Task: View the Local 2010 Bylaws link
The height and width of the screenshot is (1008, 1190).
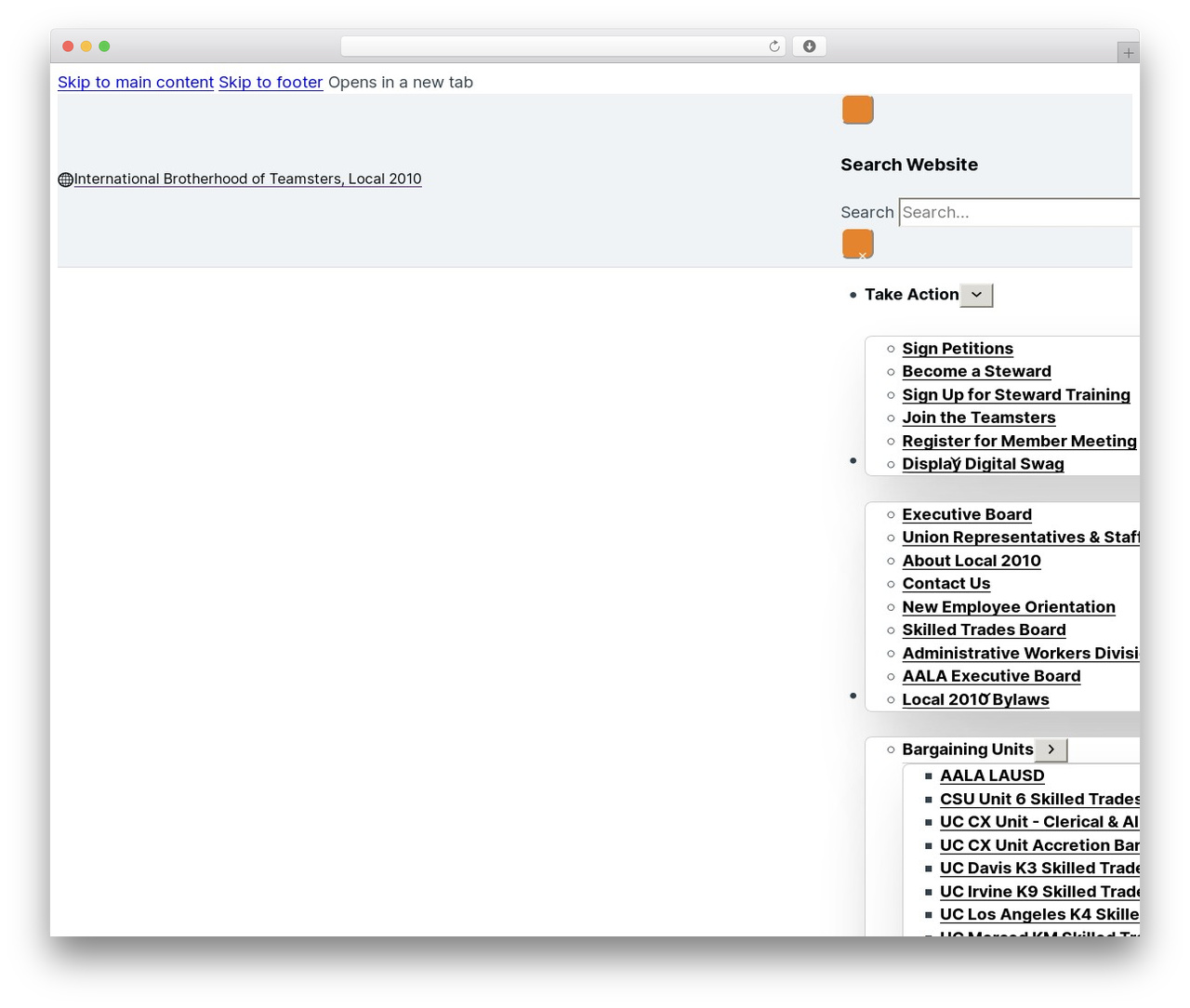Action: click(x=975, y=699)
